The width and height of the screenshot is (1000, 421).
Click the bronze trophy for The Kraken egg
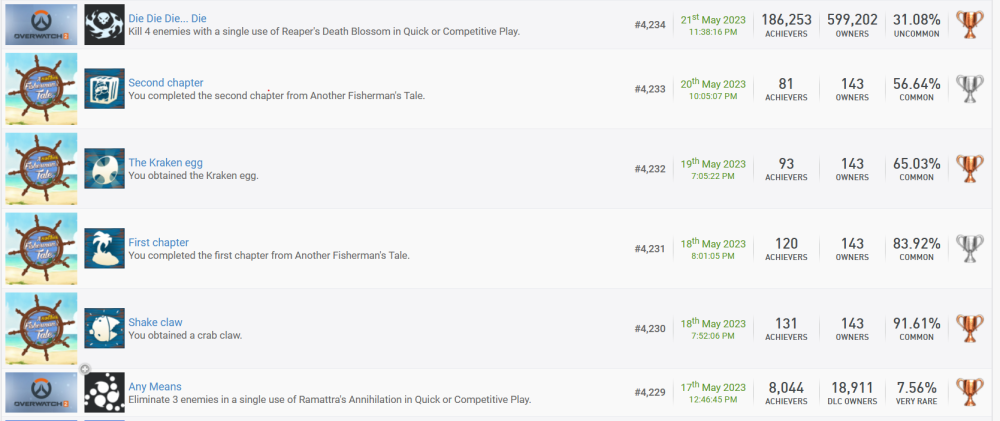coord(969,168)
